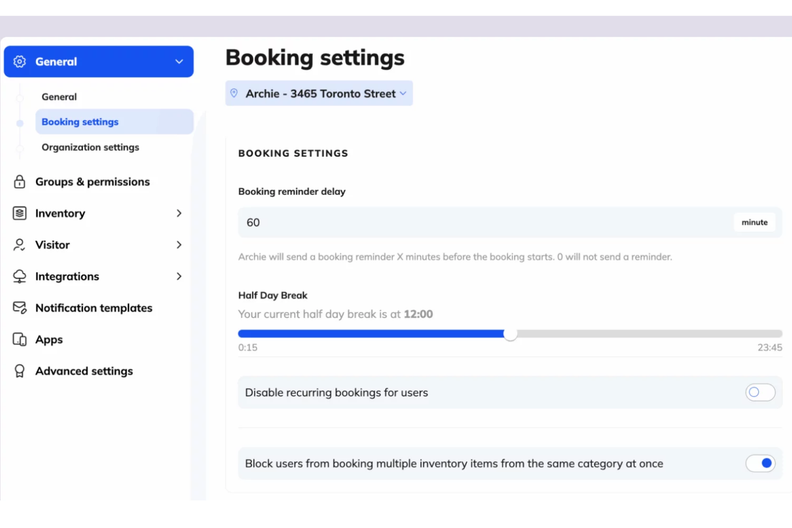Toggle Disable recurring bookings for users
This screenshot has height=528, width=792.
tap(760, 393)
